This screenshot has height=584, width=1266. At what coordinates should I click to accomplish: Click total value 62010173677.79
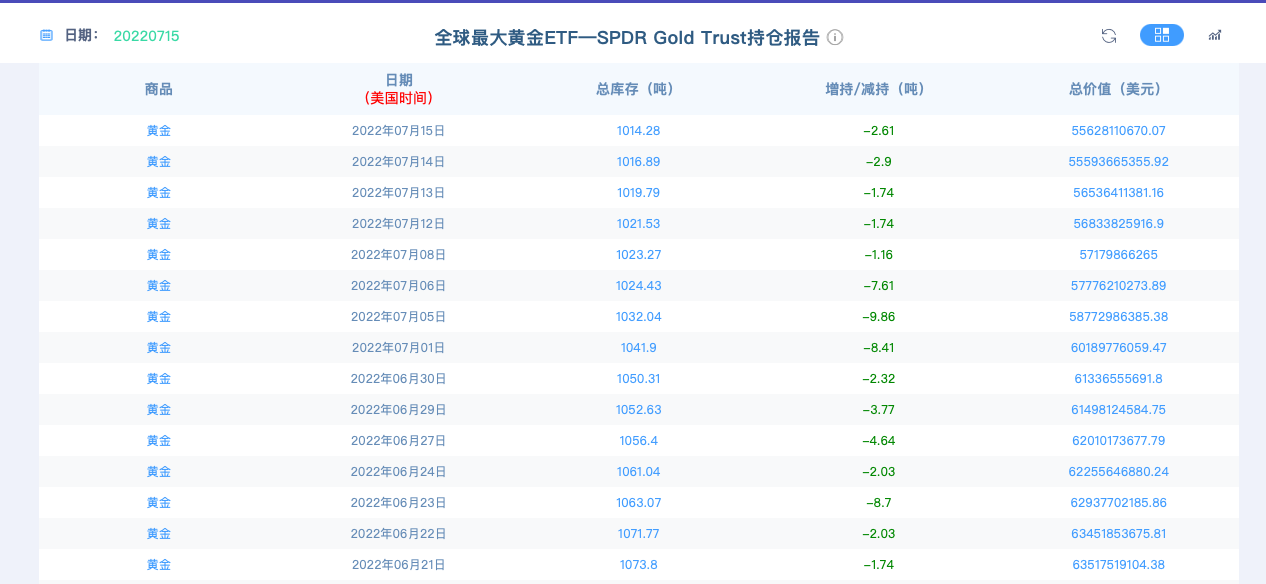(1119, 440)
